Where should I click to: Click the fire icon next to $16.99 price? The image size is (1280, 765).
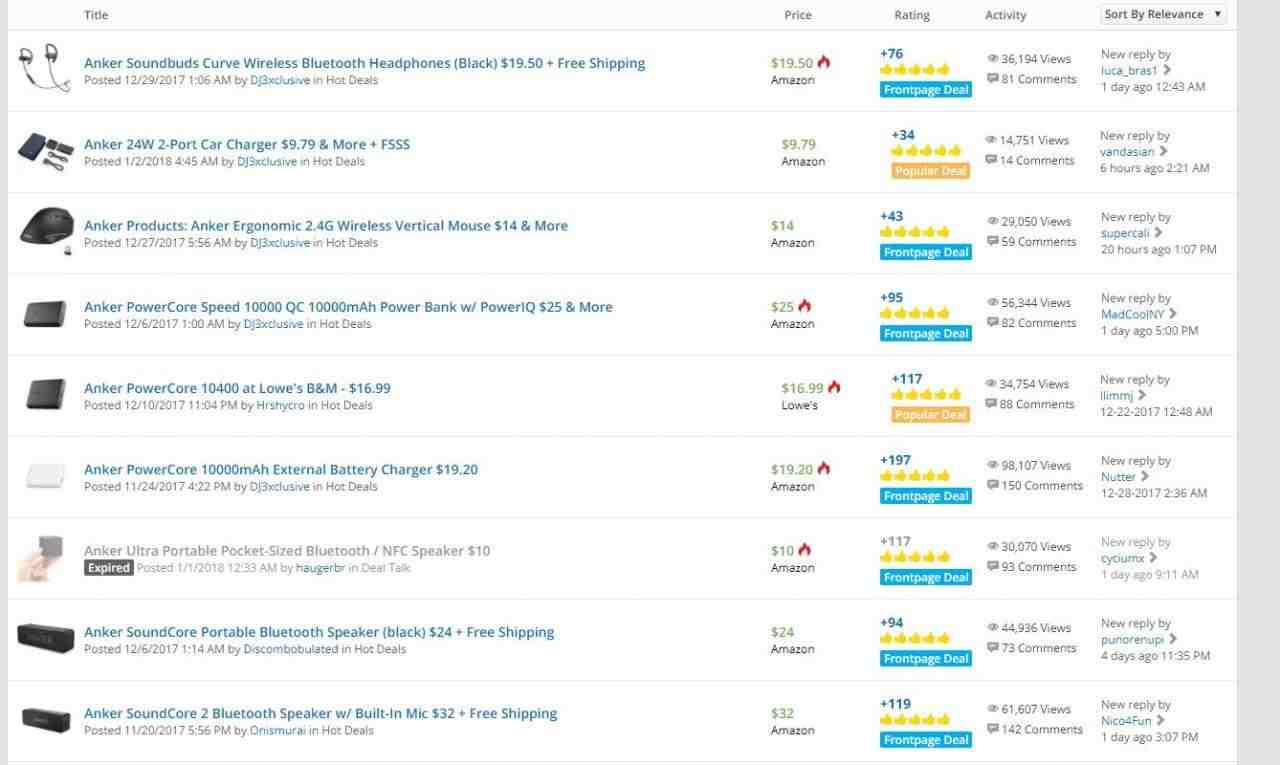tap(834, 387)
